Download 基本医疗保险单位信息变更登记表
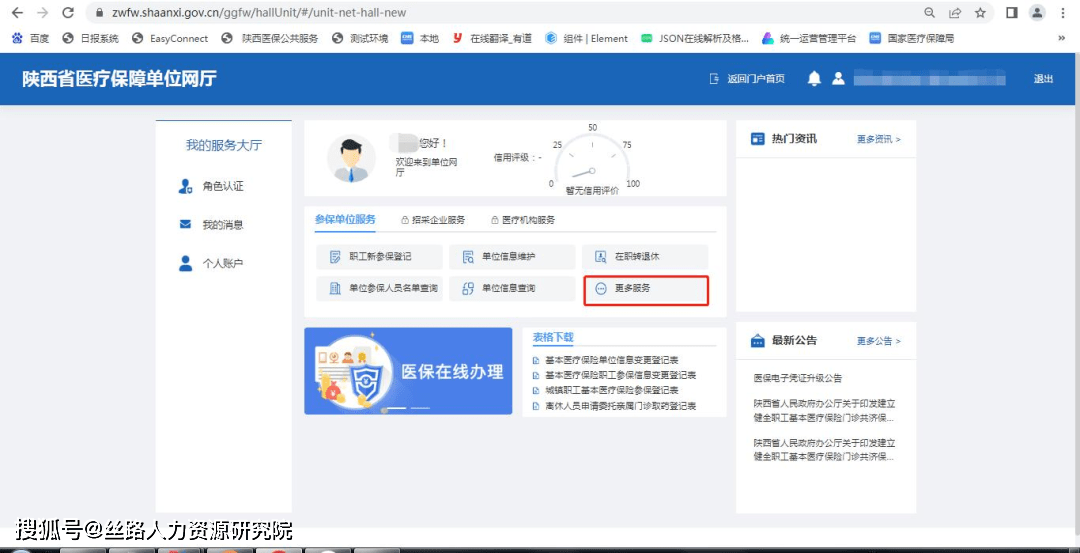Screen dimensions: 1080x553 pos(612,360)
